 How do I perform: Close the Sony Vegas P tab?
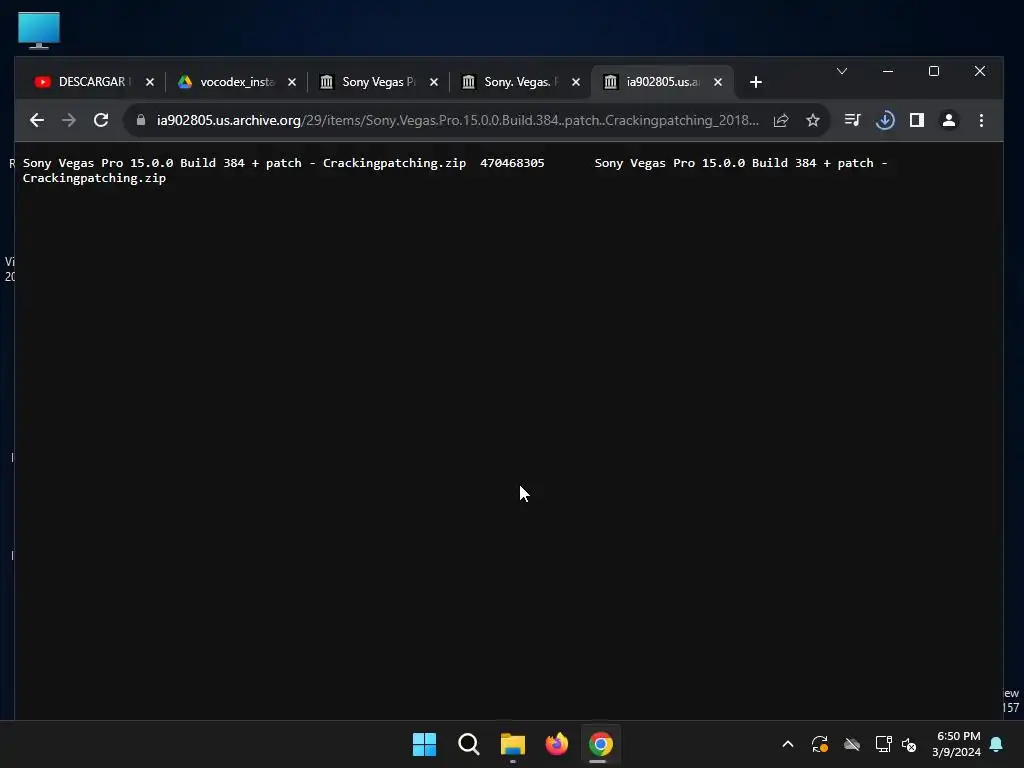pos(434,82)
